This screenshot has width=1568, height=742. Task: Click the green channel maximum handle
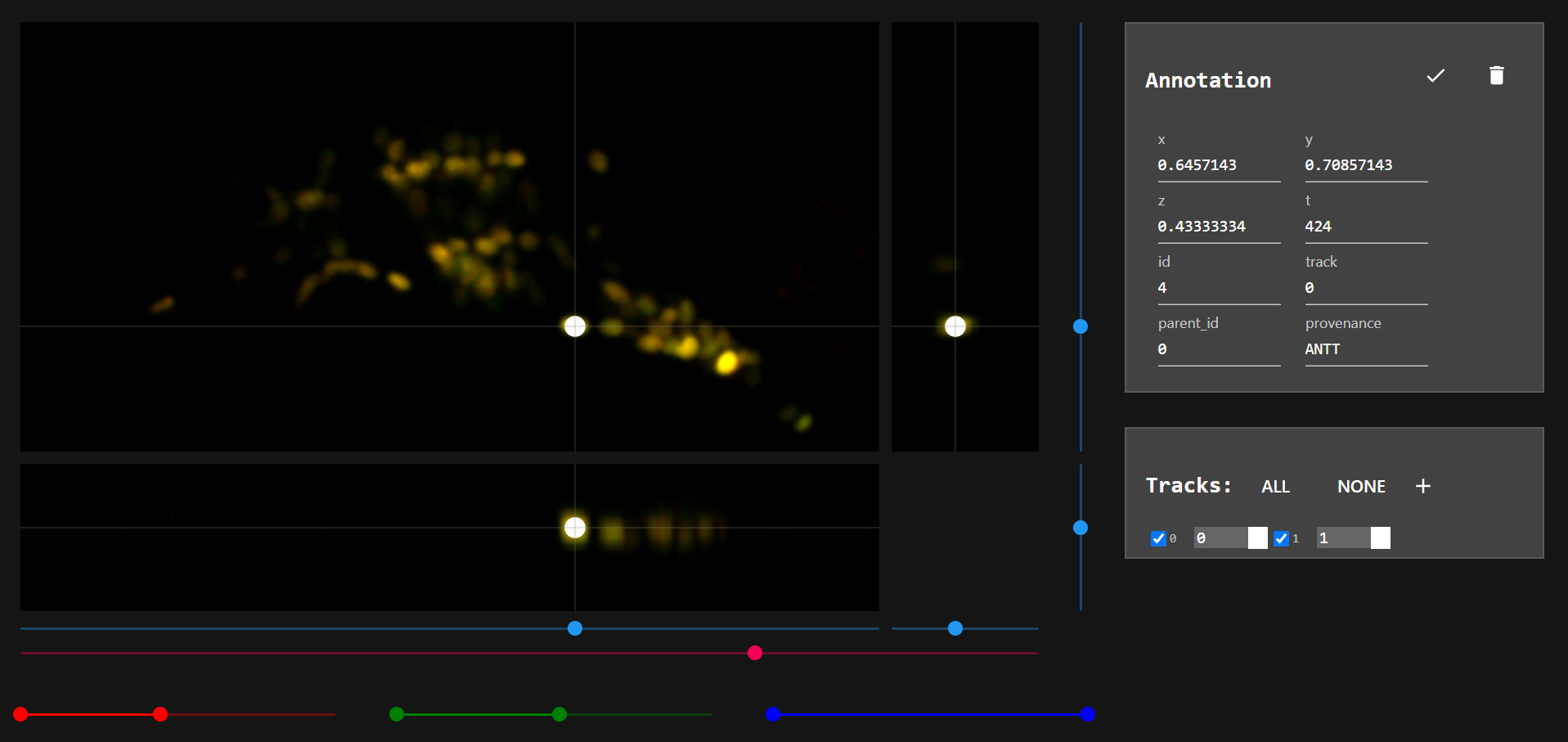click(559, 714)
